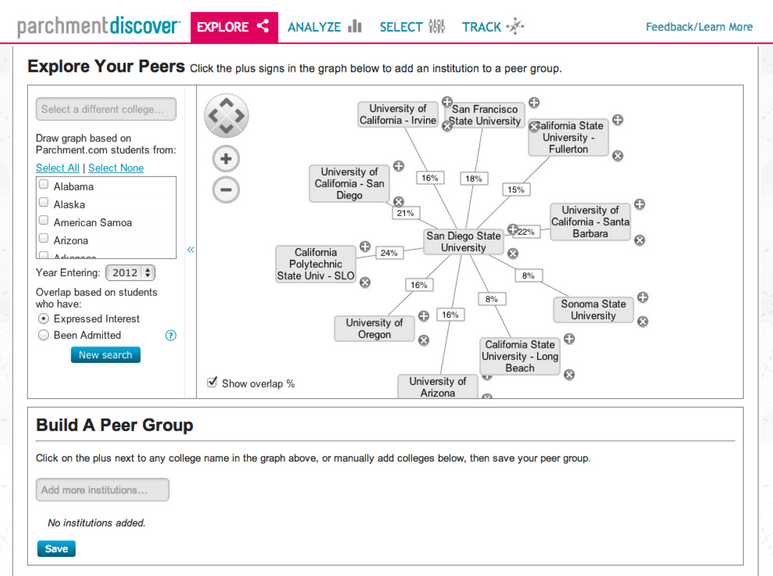Screen dimensions: 773x576
Task: Pan the graph right arrow
Action: coord(240,116)
